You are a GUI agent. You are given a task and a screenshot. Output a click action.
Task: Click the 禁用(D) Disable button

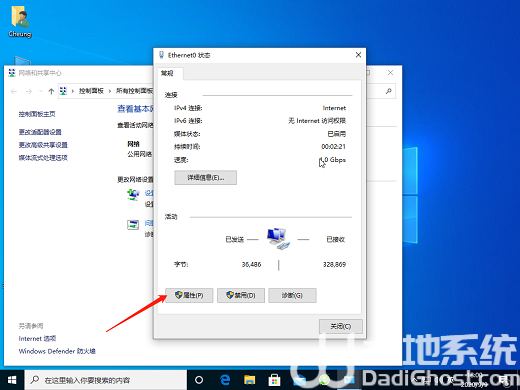click(241, 295)
